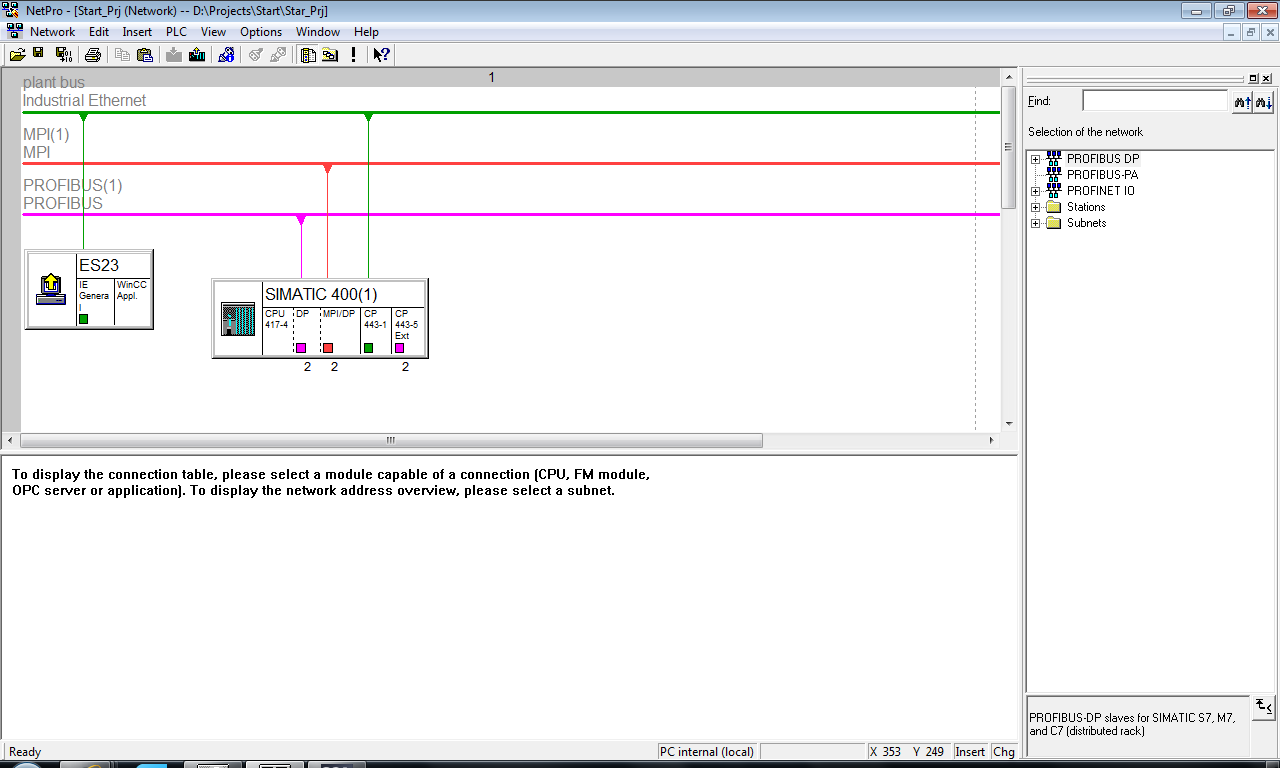Screen dimensions: 1280x768
Task: Select the CPU 417-4 module
Action: [277, 331]
